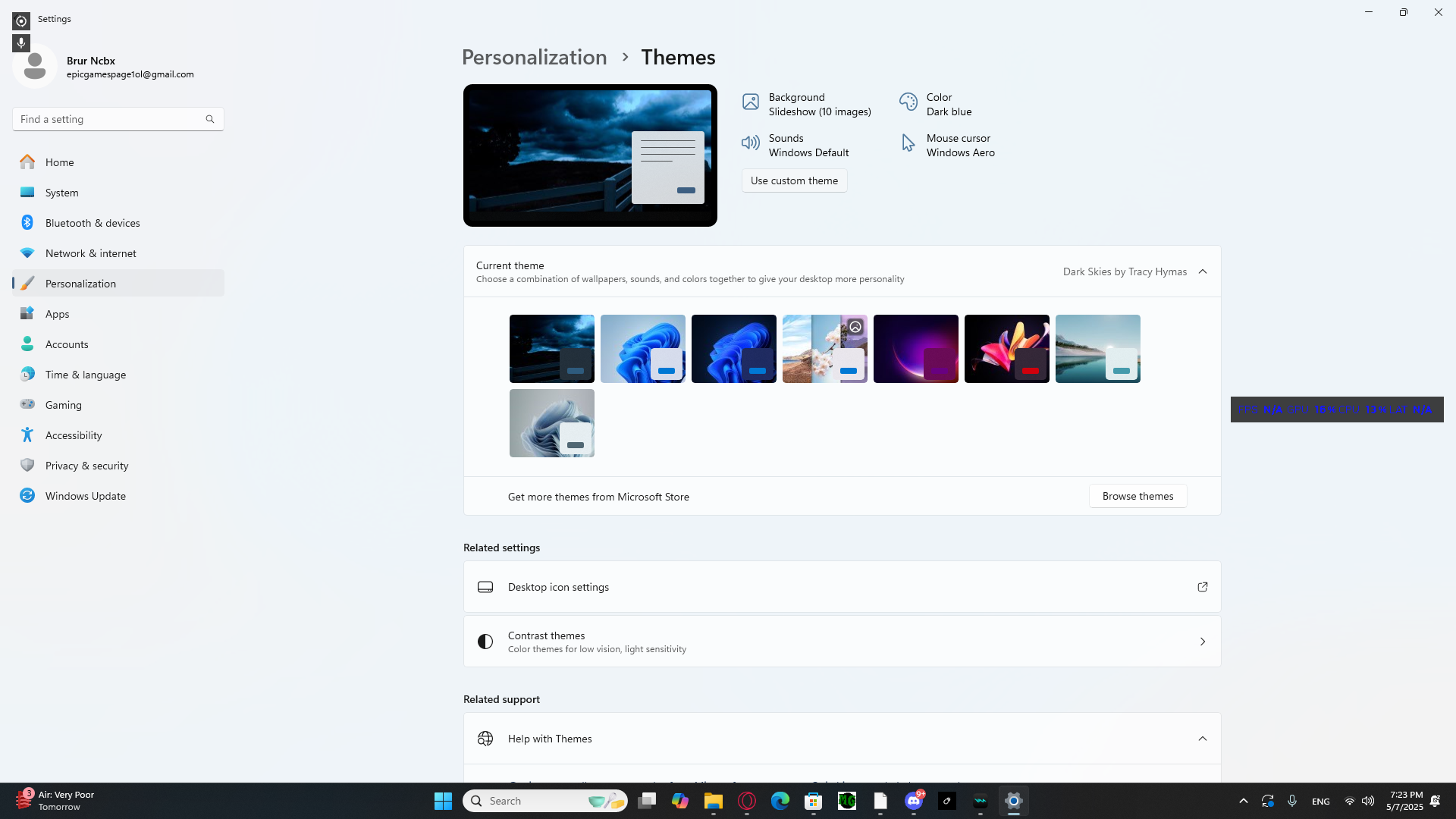
Task: Open the Color palette icon setting
Action: click(x=908, y=102)
